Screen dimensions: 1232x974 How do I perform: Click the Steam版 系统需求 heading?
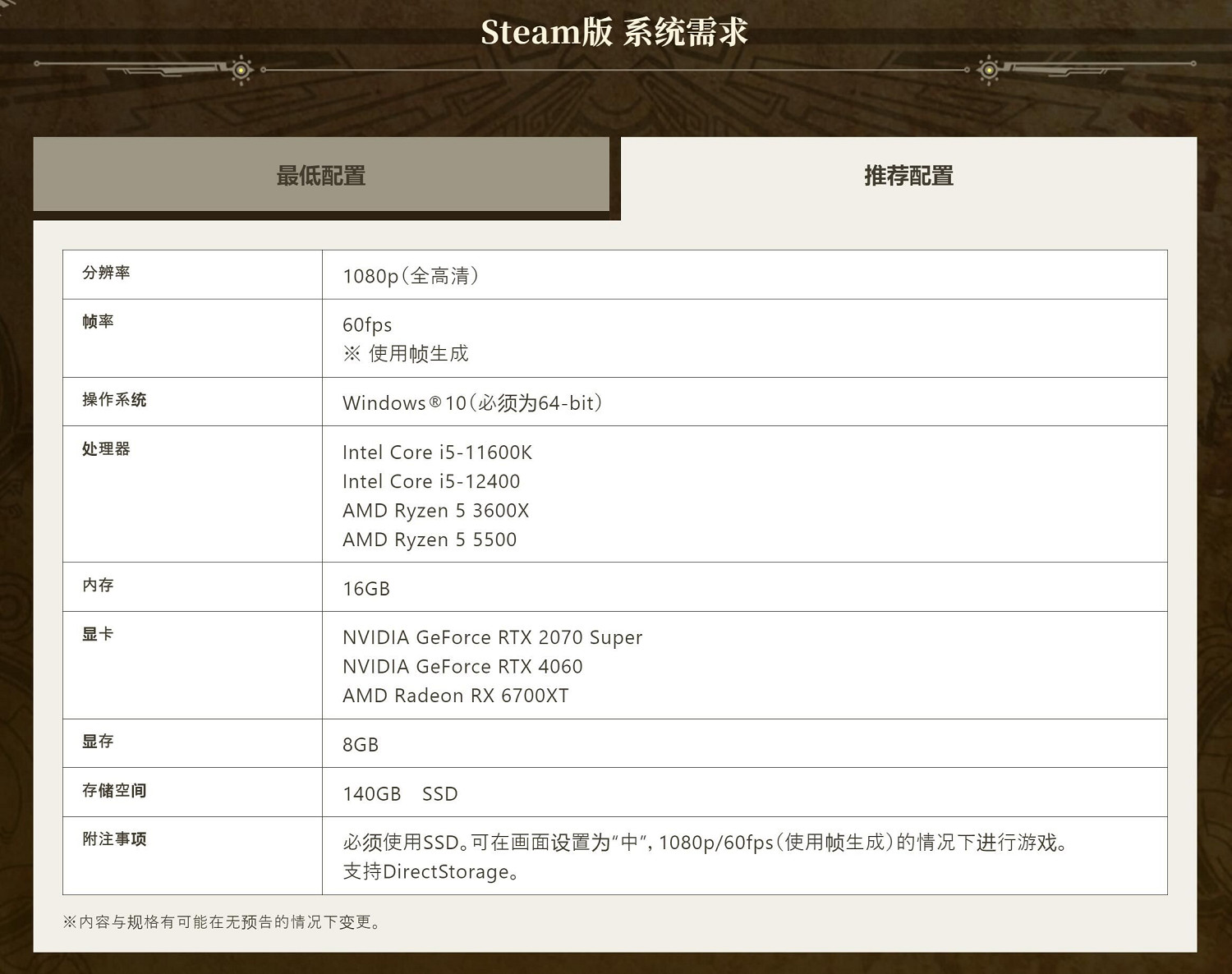tap(614, 31)
